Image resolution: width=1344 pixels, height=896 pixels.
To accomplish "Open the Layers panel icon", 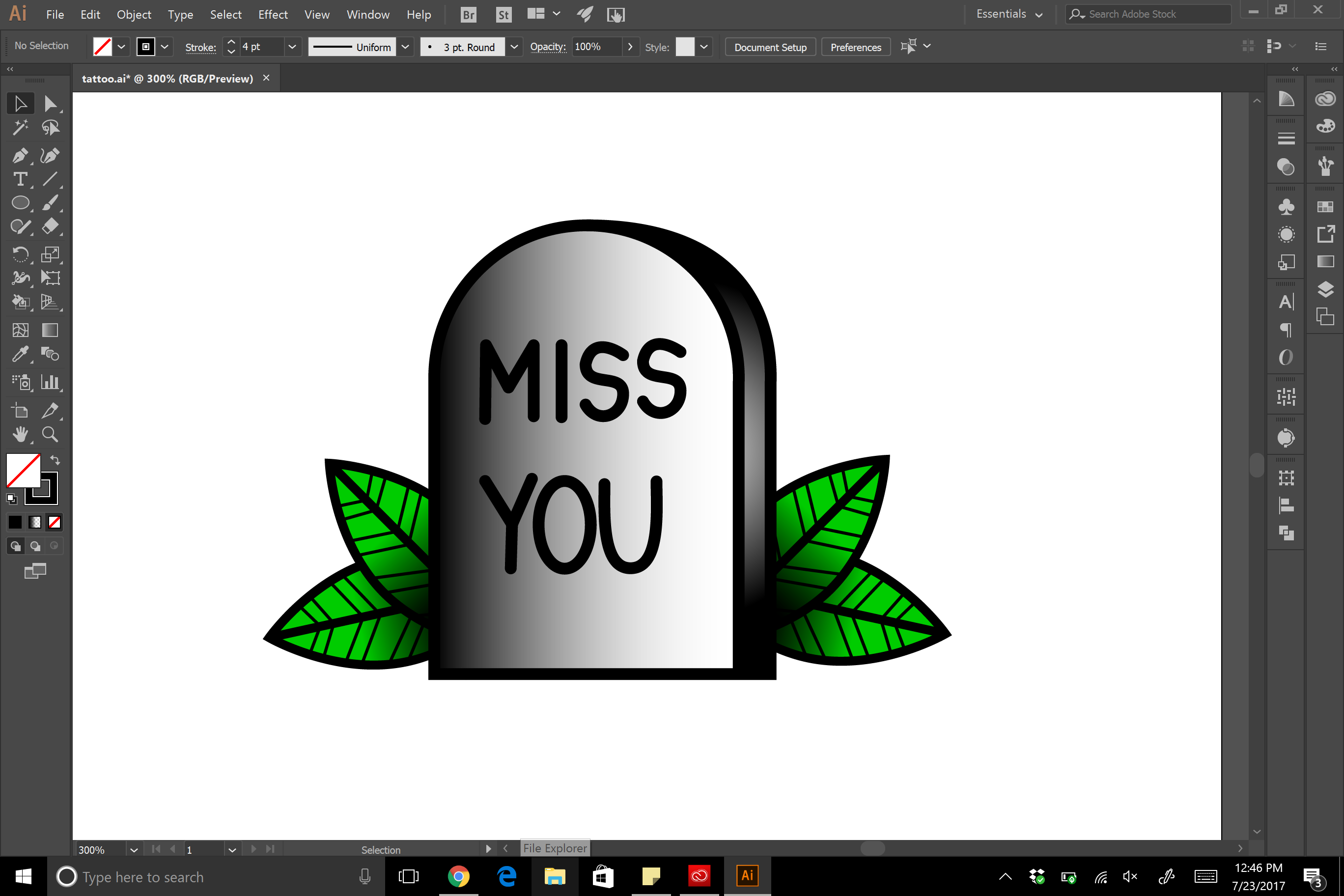I will (1325, 290).
